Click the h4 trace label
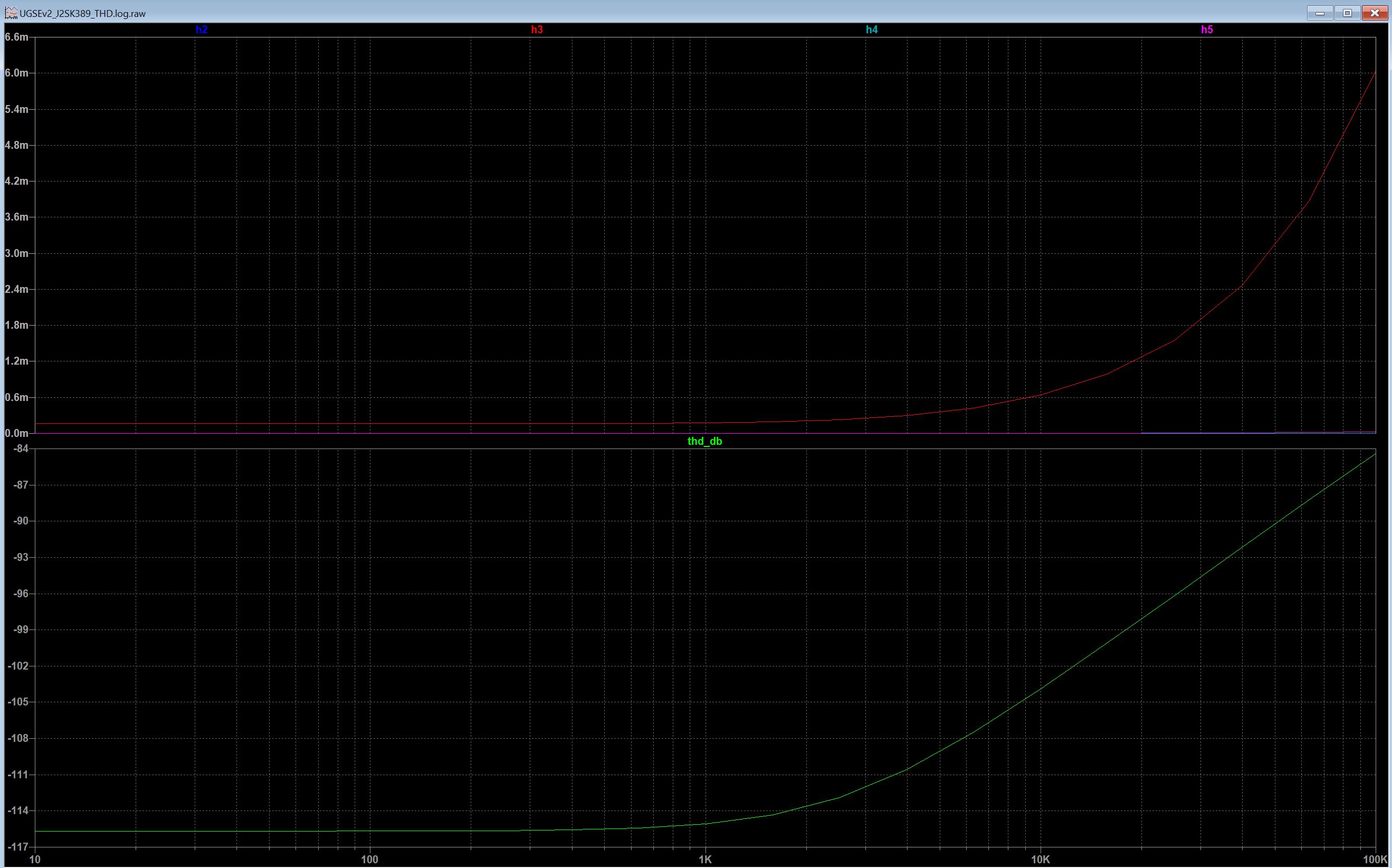 [871, 30]
